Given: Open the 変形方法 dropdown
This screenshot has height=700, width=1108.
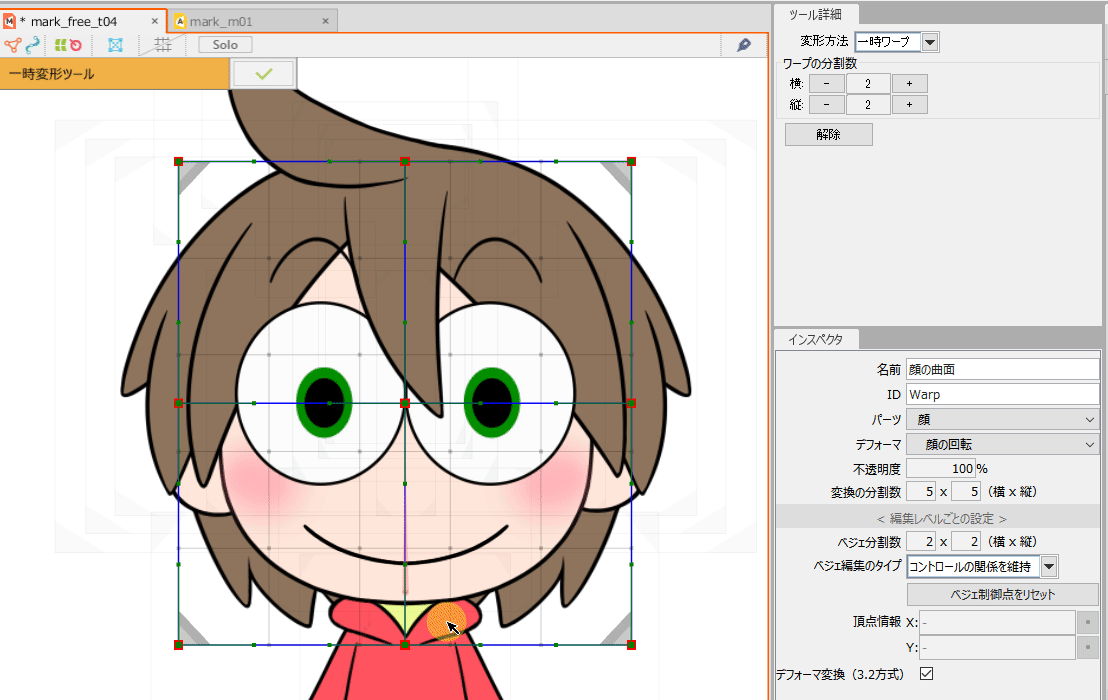Looking at the screenshot, I should coord(930,42).
